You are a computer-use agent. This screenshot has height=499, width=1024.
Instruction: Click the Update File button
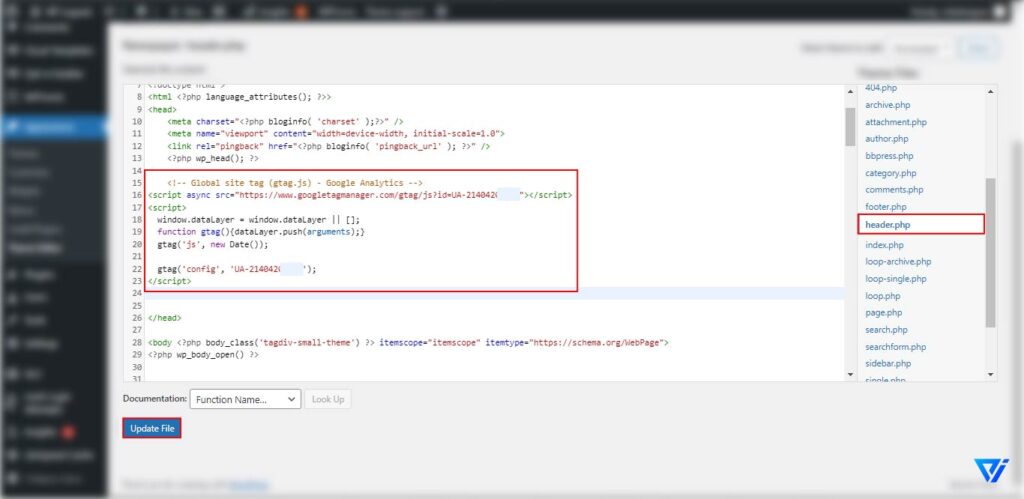(152, 428)
